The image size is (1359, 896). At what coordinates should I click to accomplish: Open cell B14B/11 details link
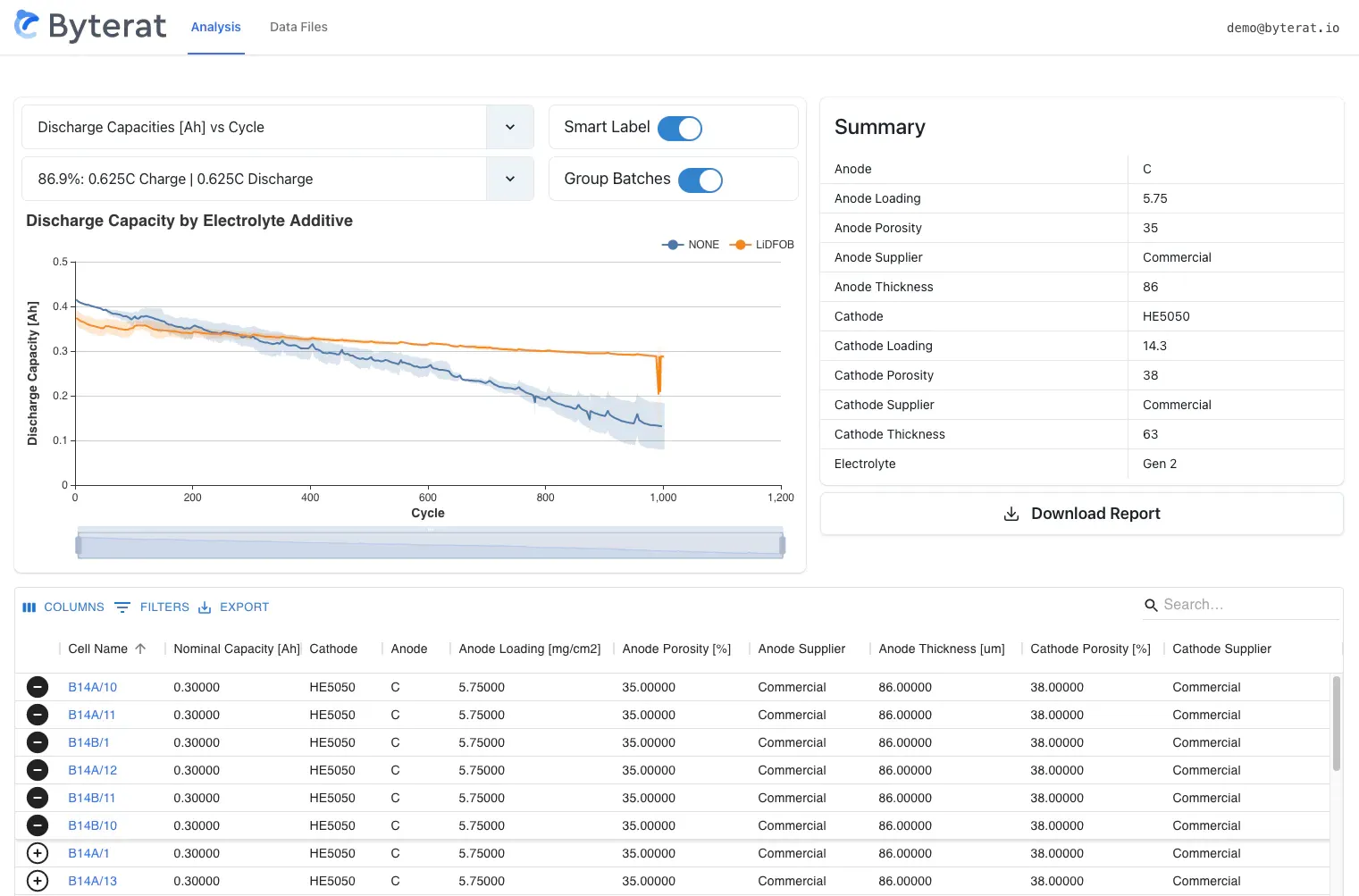92,797
